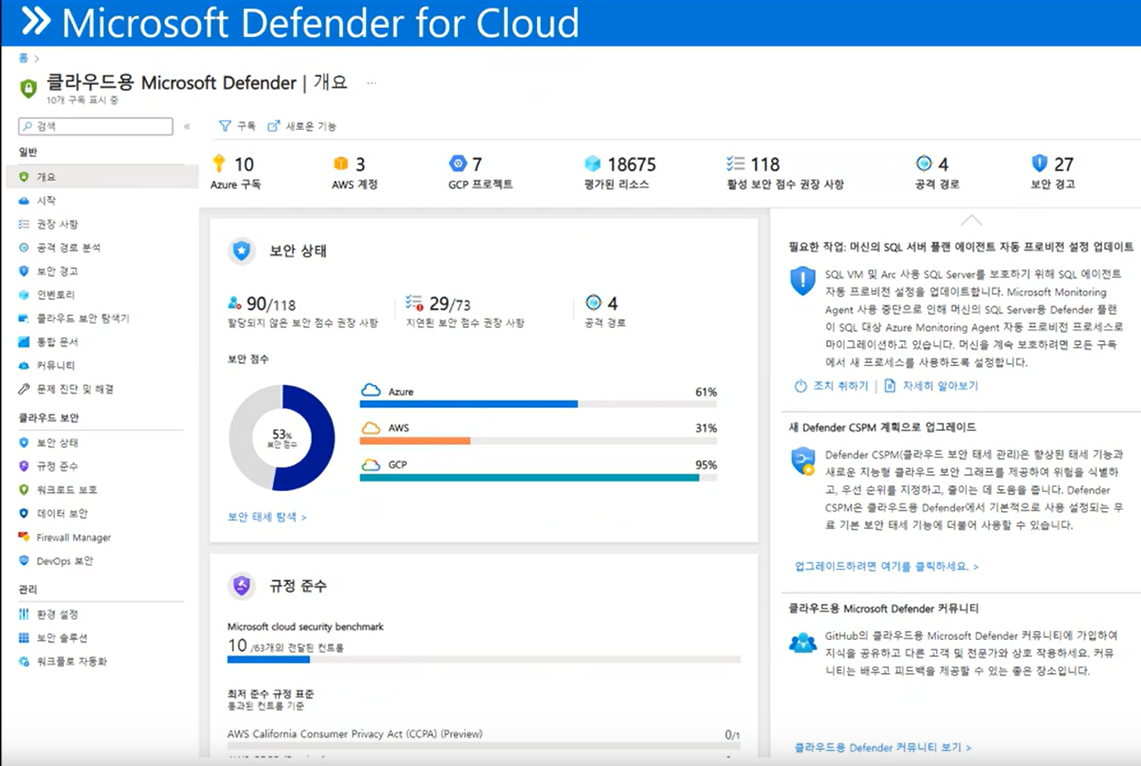This screenshot has width=1141, height=766.
Task: Click the 데이터 보안 icon in sidebar
Action: click(x=24, y=514)
